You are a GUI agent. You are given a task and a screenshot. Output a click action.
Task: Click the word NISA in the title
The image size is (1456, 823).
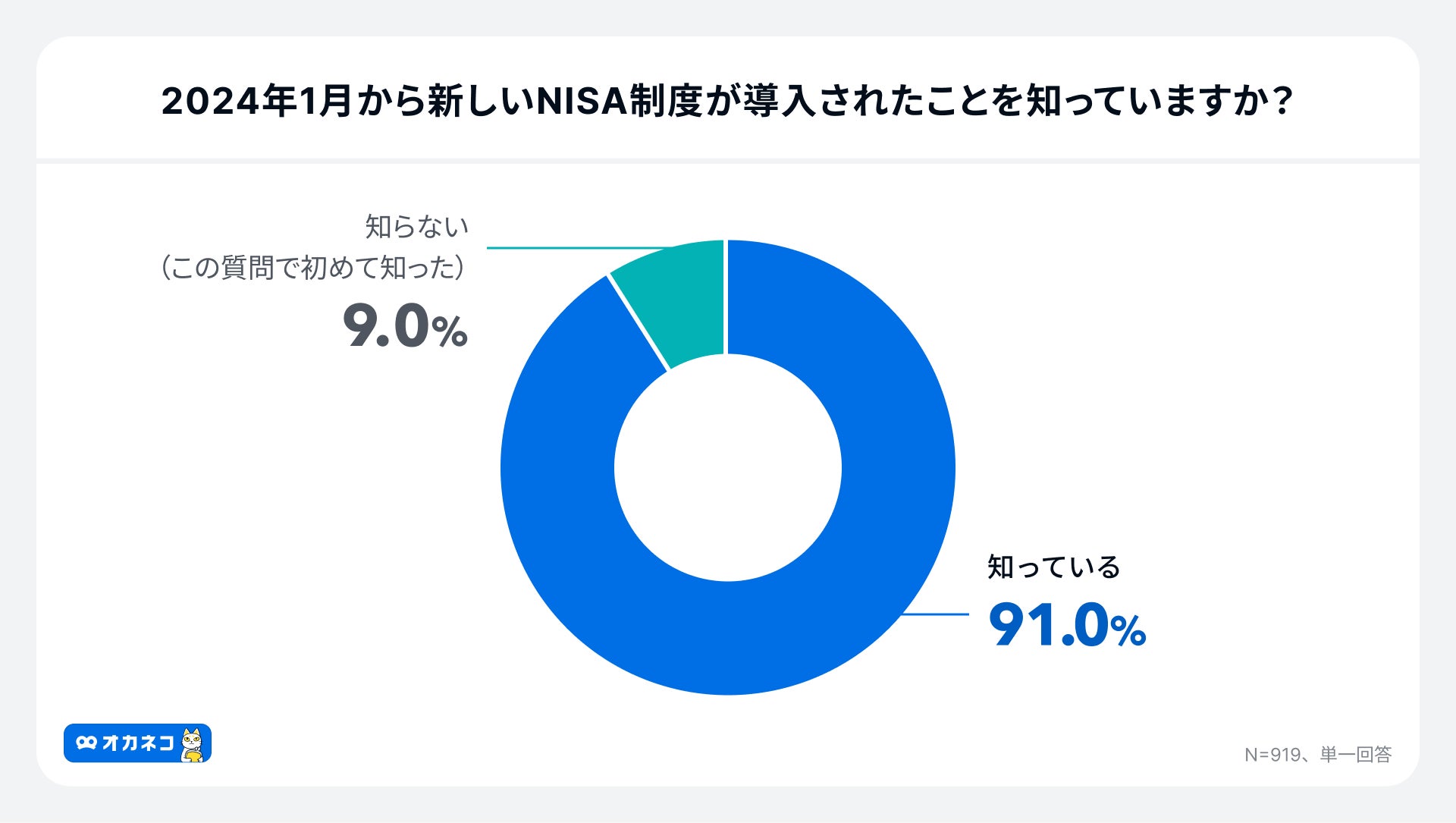coord(582,102)
